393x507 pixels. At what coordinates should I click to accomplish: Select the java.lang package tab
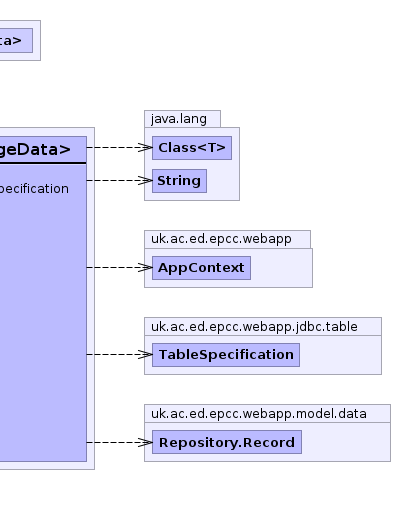coord(182,119)
